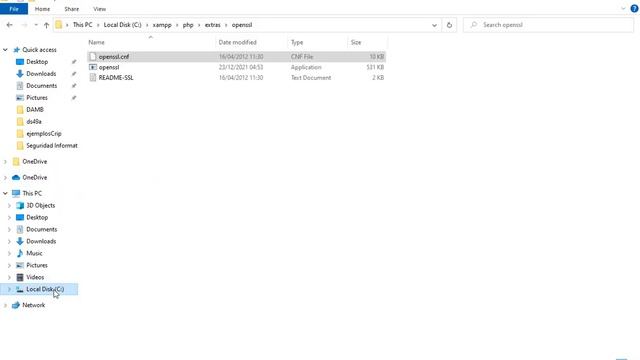Sort by the Size column header
This screenshot has height=360, width=640.
[356, 42]
